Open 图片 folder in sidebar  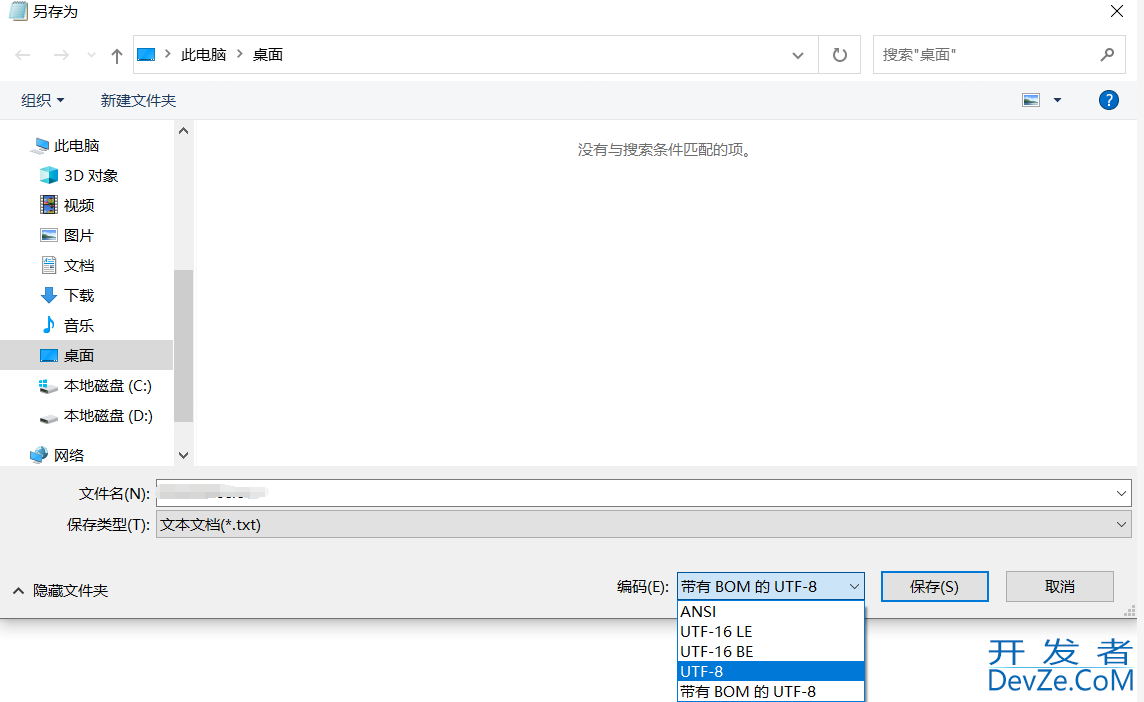pyautogui.click(x=79, y=236)
